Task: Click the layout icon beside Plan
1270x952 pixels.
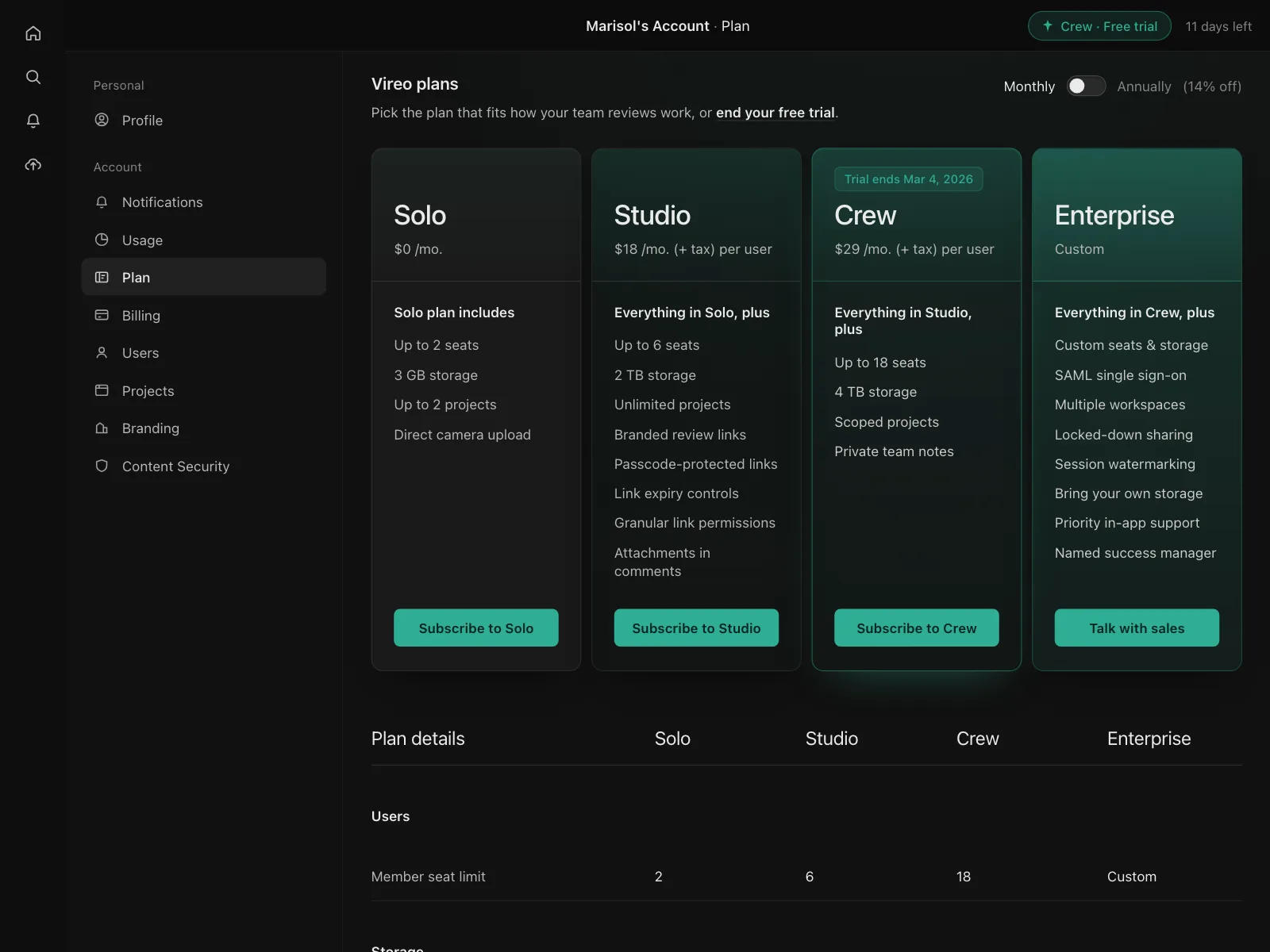Action: point(102,277)
